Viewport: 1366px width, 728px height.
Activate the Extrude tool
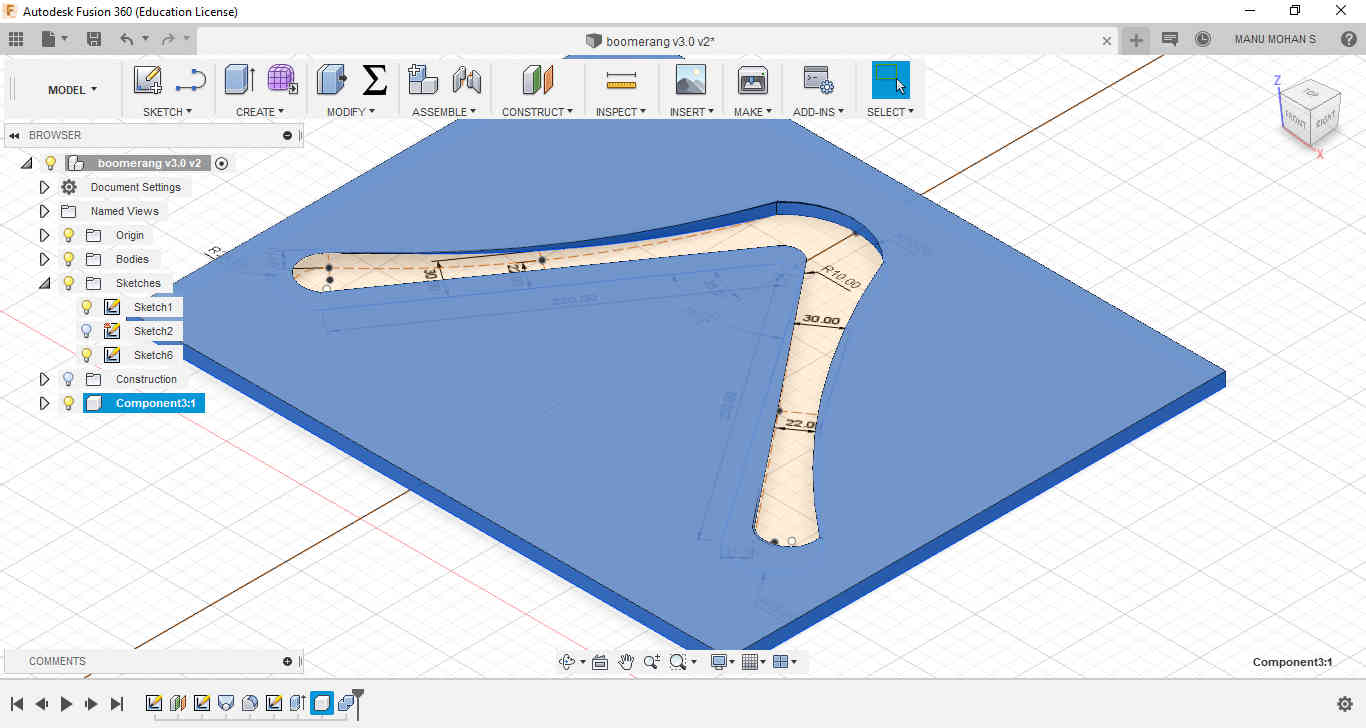click(240, 80)
